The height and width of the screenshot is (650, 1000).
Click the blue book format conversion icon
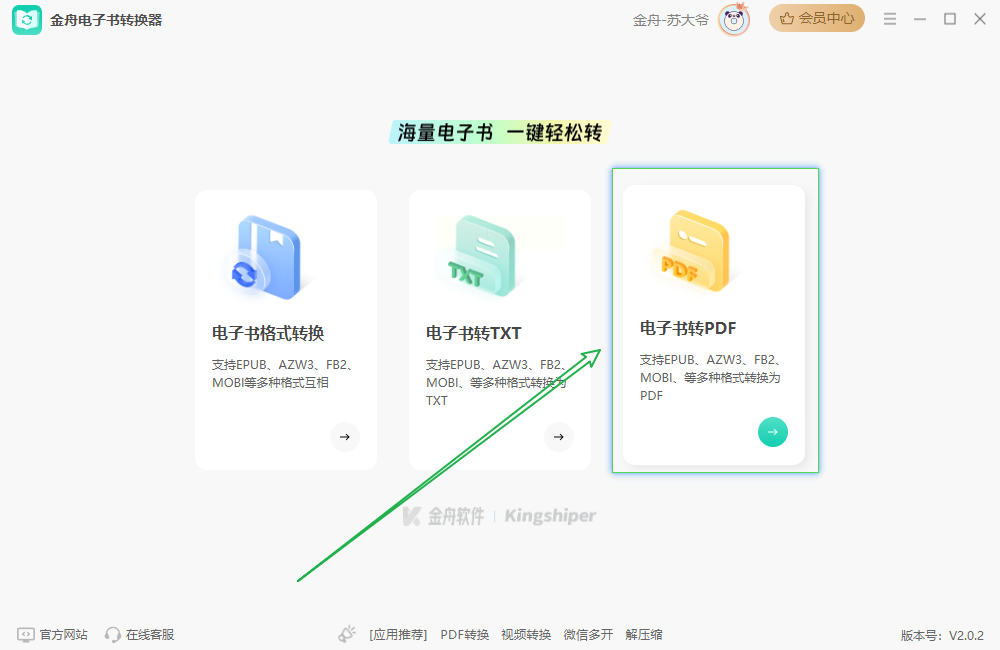coord(267,257)
